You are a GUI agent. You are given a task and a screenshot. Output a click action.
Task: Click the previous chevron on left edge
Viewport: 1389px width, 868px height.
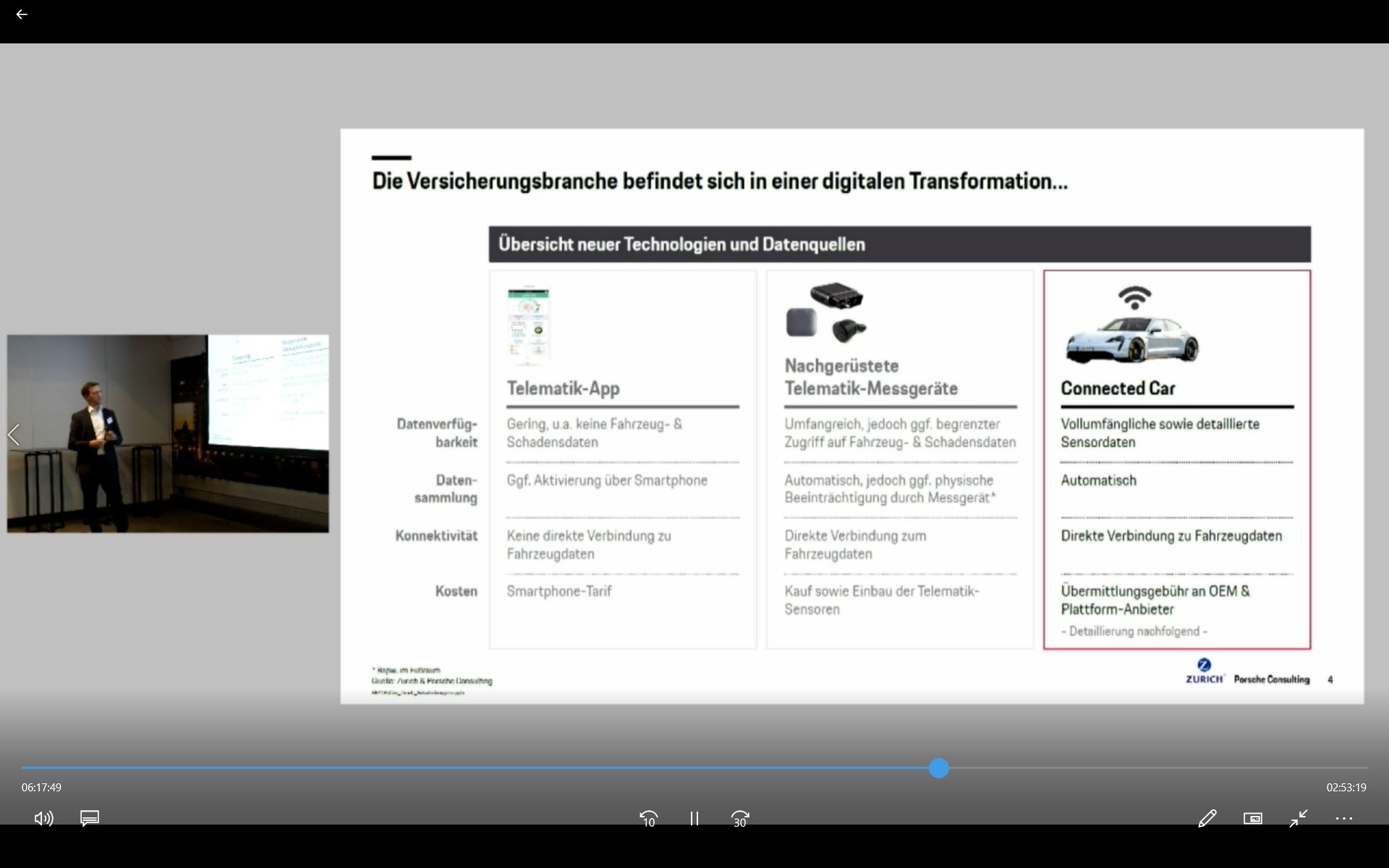[13, 435]
